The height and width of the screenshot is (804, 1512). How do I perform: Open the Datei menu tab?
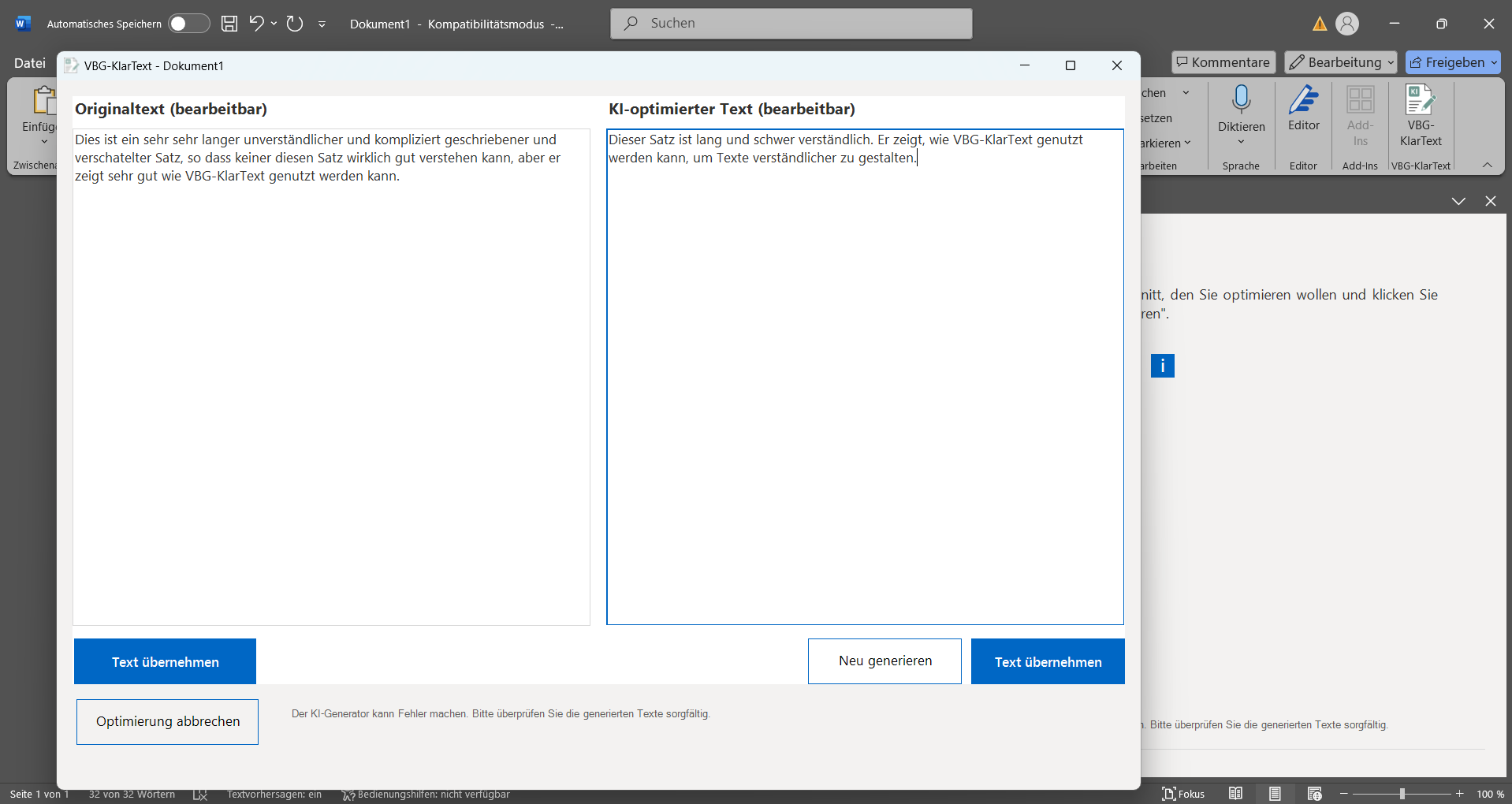(x=30, y=63)
